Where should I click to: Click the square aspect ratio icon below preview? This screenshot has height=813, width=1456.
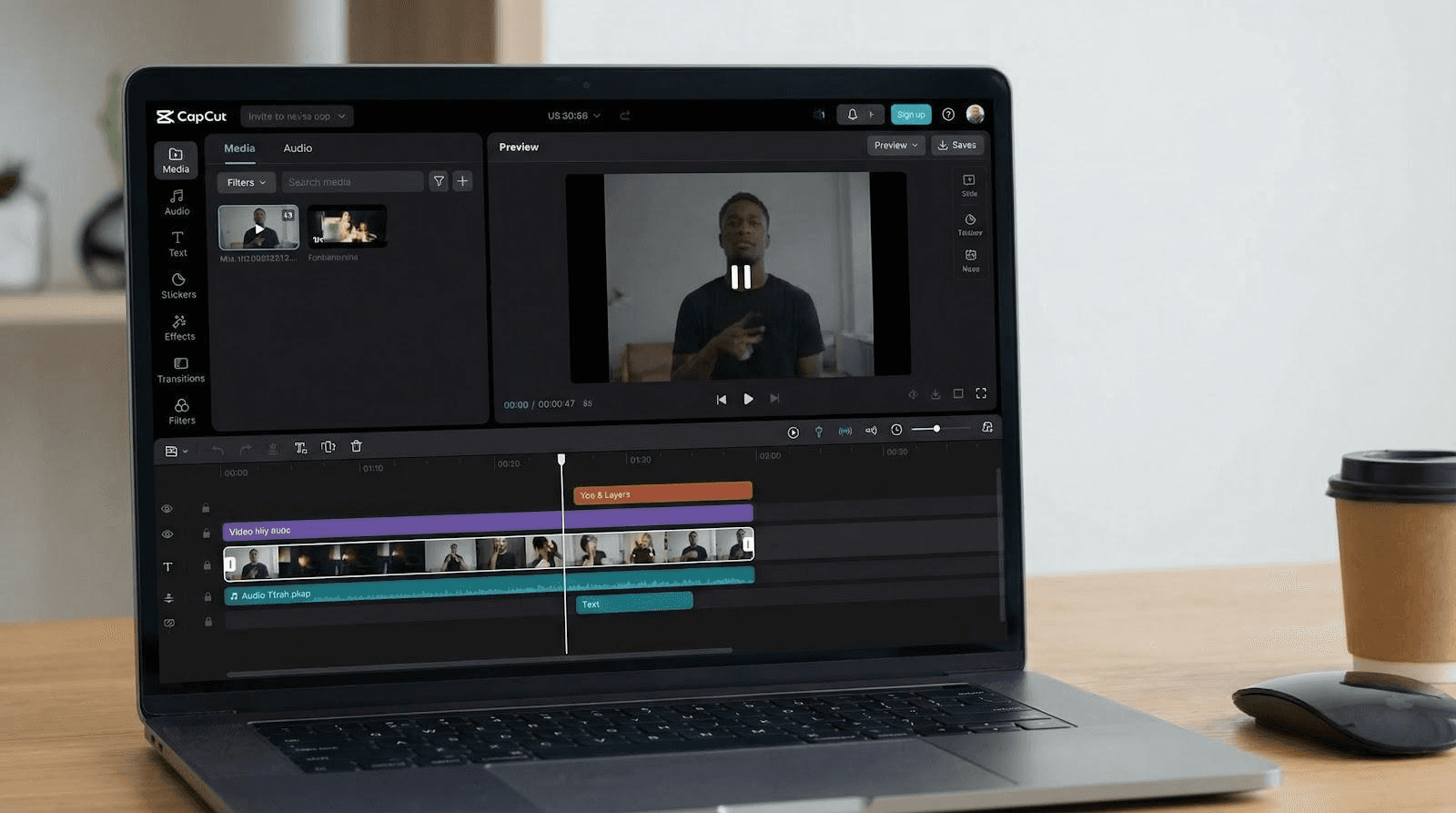click(958, 393)
